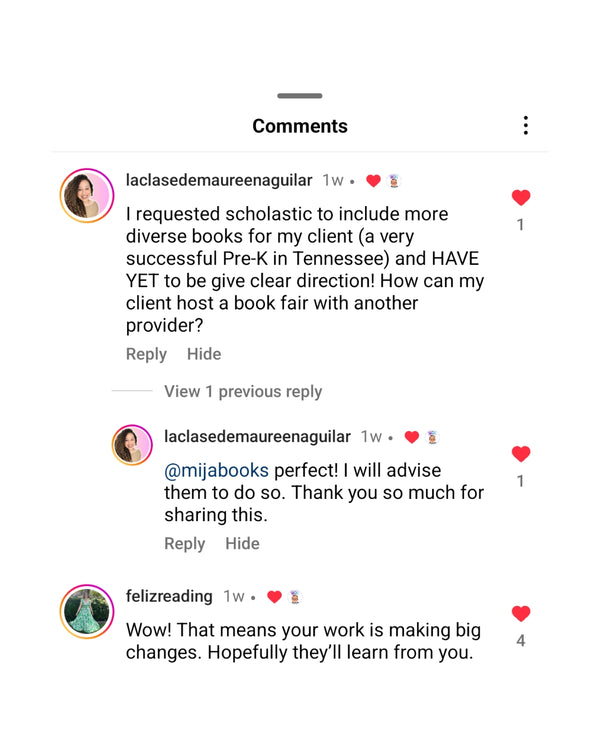Tap the heart badge beside top comment timestamp
Viewport: 600px width, 750px height.
pos(373,181)
